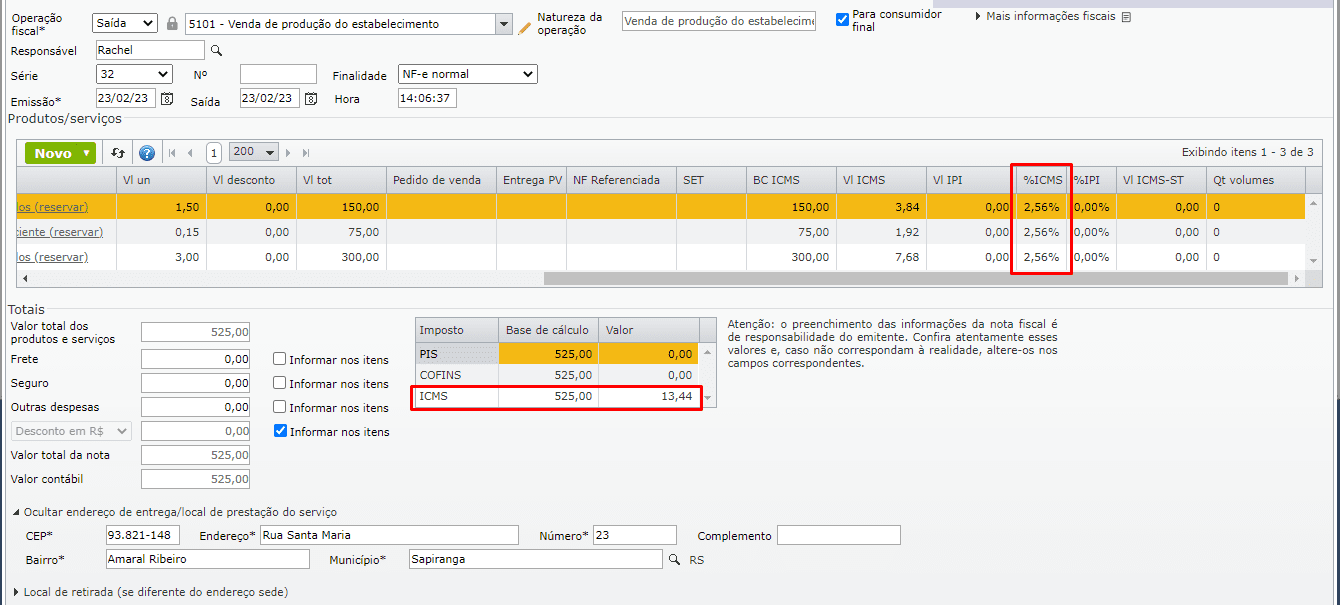Screen dimensions: 1340x605
Task: Enable Informar nos itens for Frete
Action: [x=278, y=359]
